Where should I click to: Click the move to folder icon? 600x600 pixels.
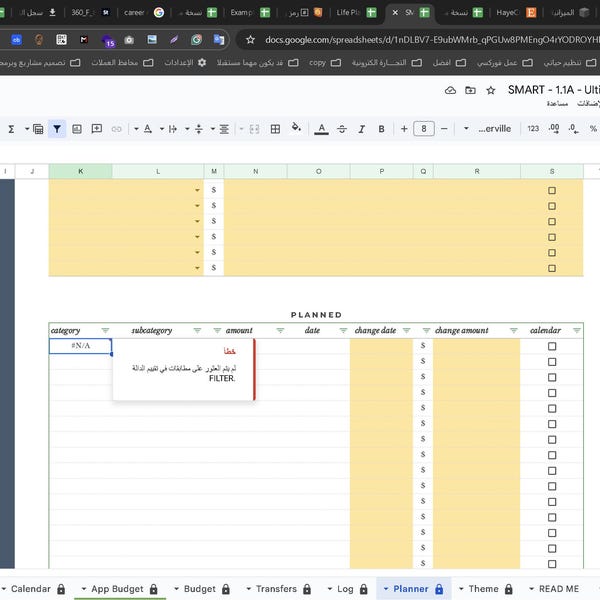click(470, 90)
